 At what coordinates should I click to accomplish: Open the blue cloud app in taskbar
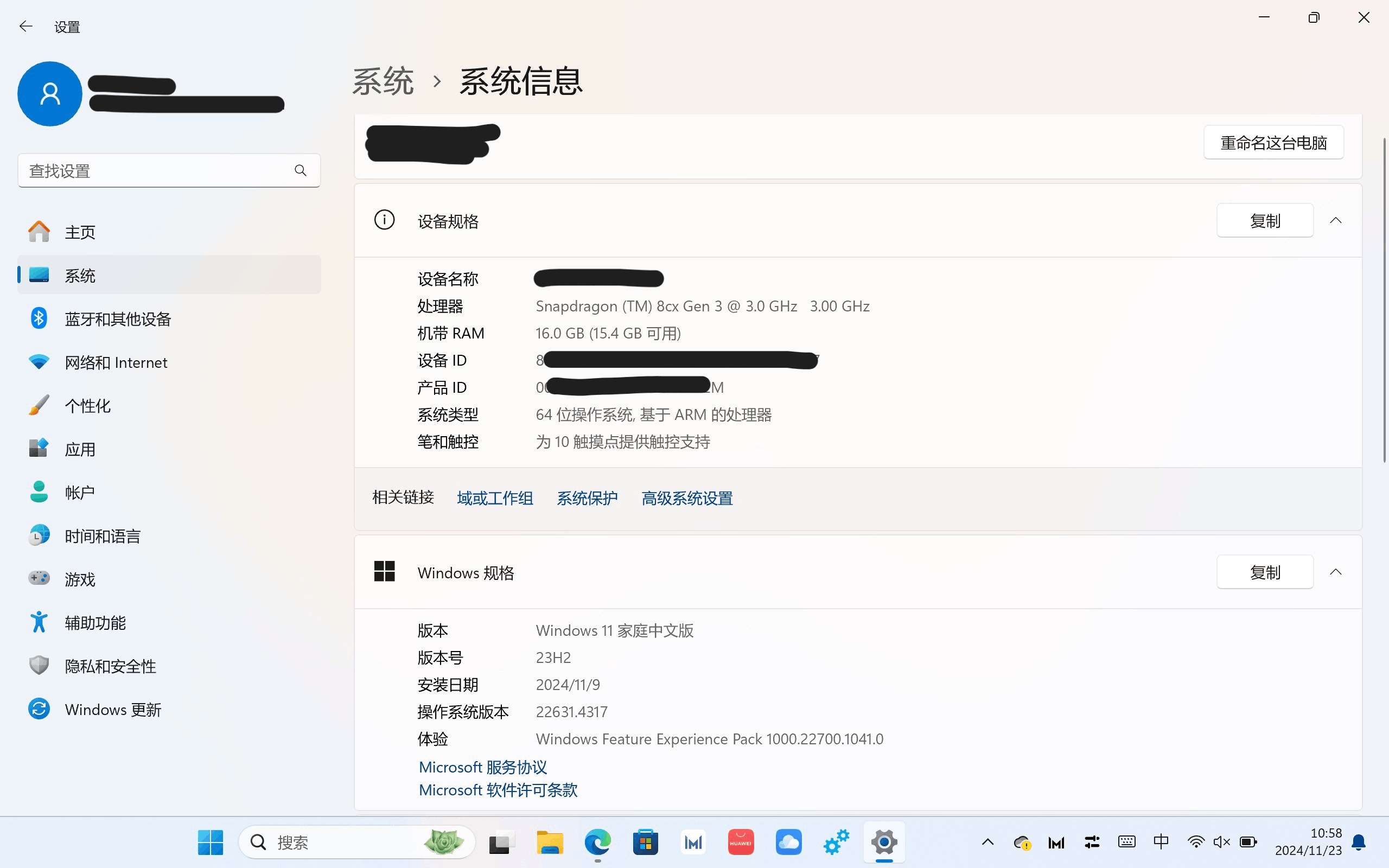point(788,842)
